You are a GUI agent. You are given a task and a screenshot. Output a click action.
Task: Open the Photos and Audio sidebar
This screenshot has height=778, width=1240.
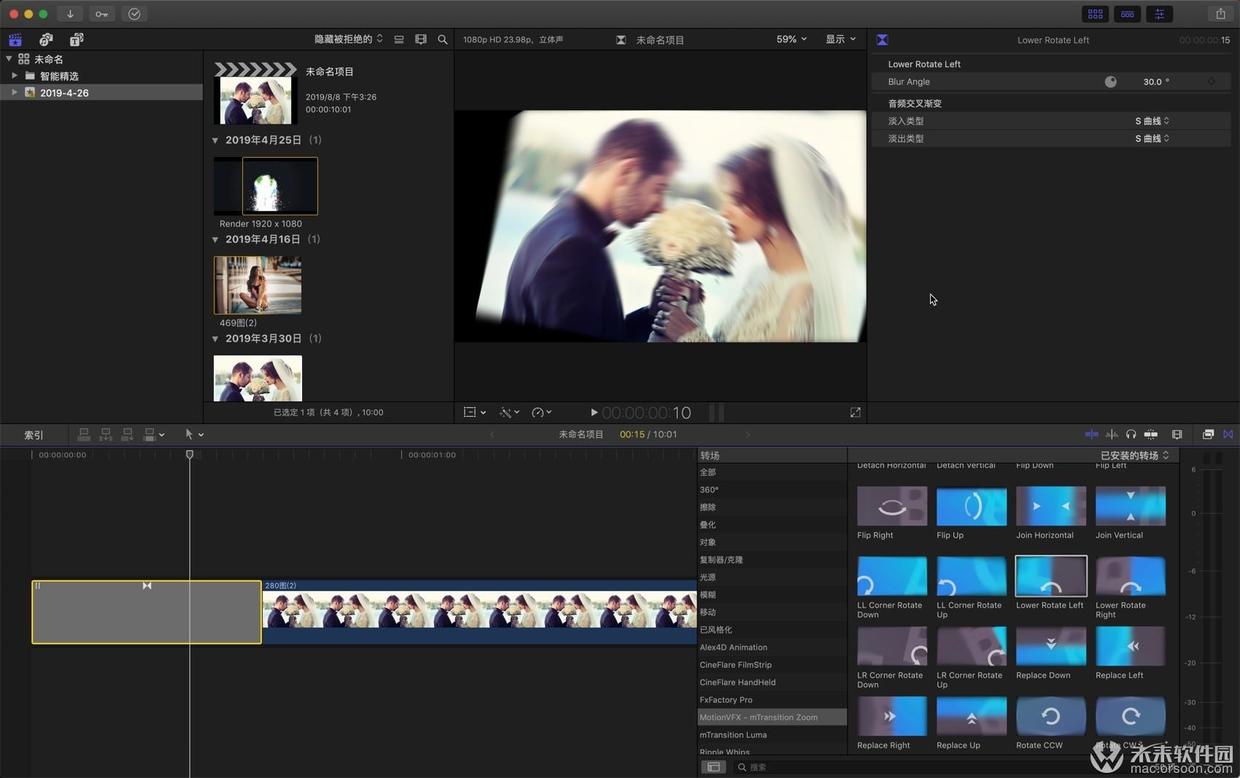pyautogui.click(x=46, y=40)
